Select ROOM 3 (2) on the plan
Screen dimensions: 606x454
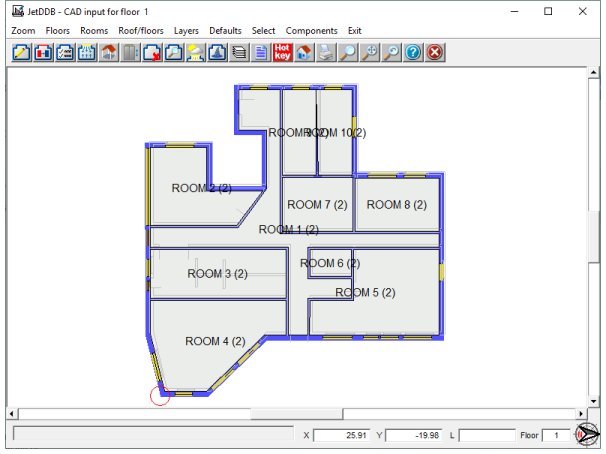pos(218,274)
